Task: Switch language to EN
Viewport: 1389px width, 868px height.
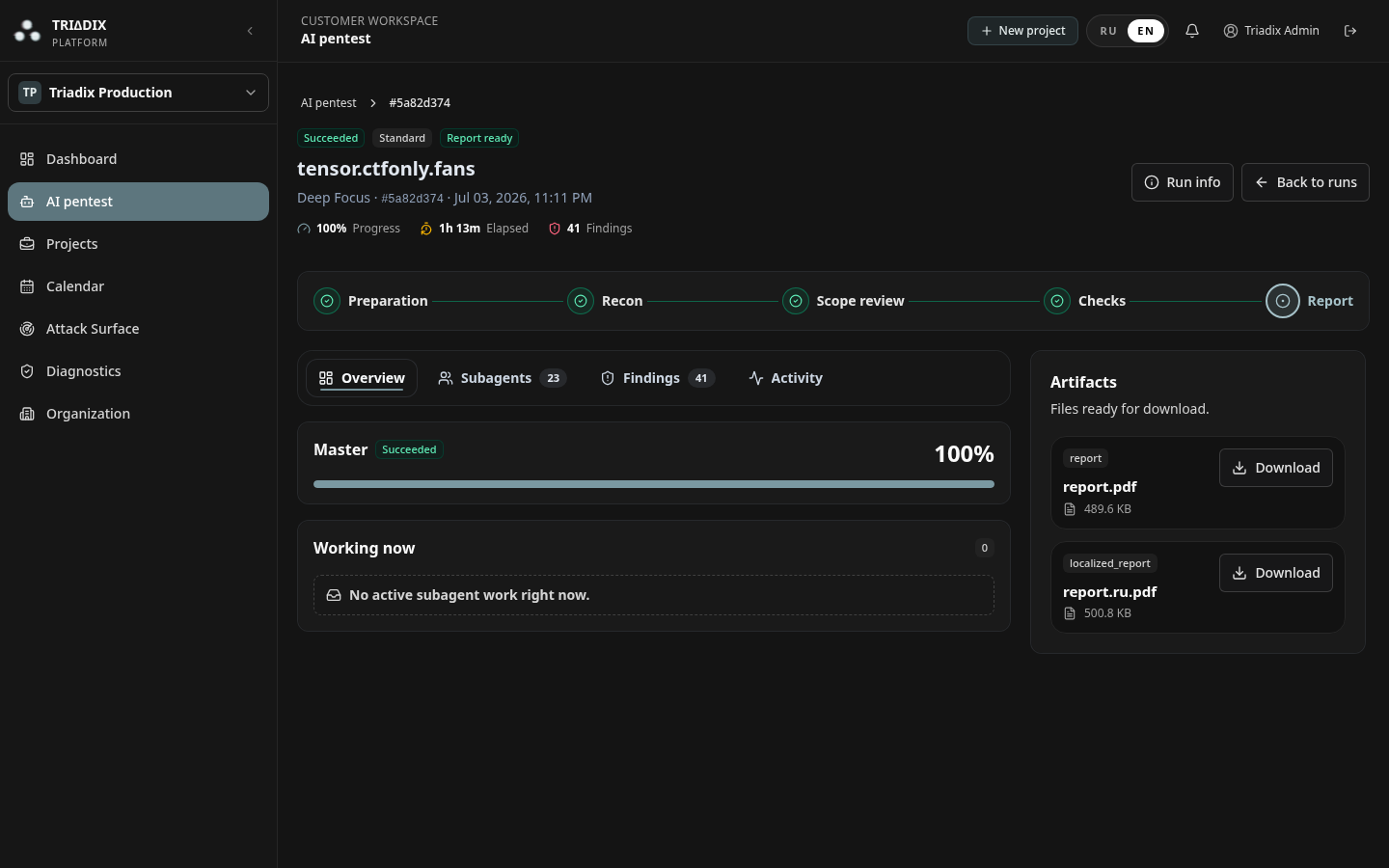Action: pyautogui.click(x=1145, y=31)
